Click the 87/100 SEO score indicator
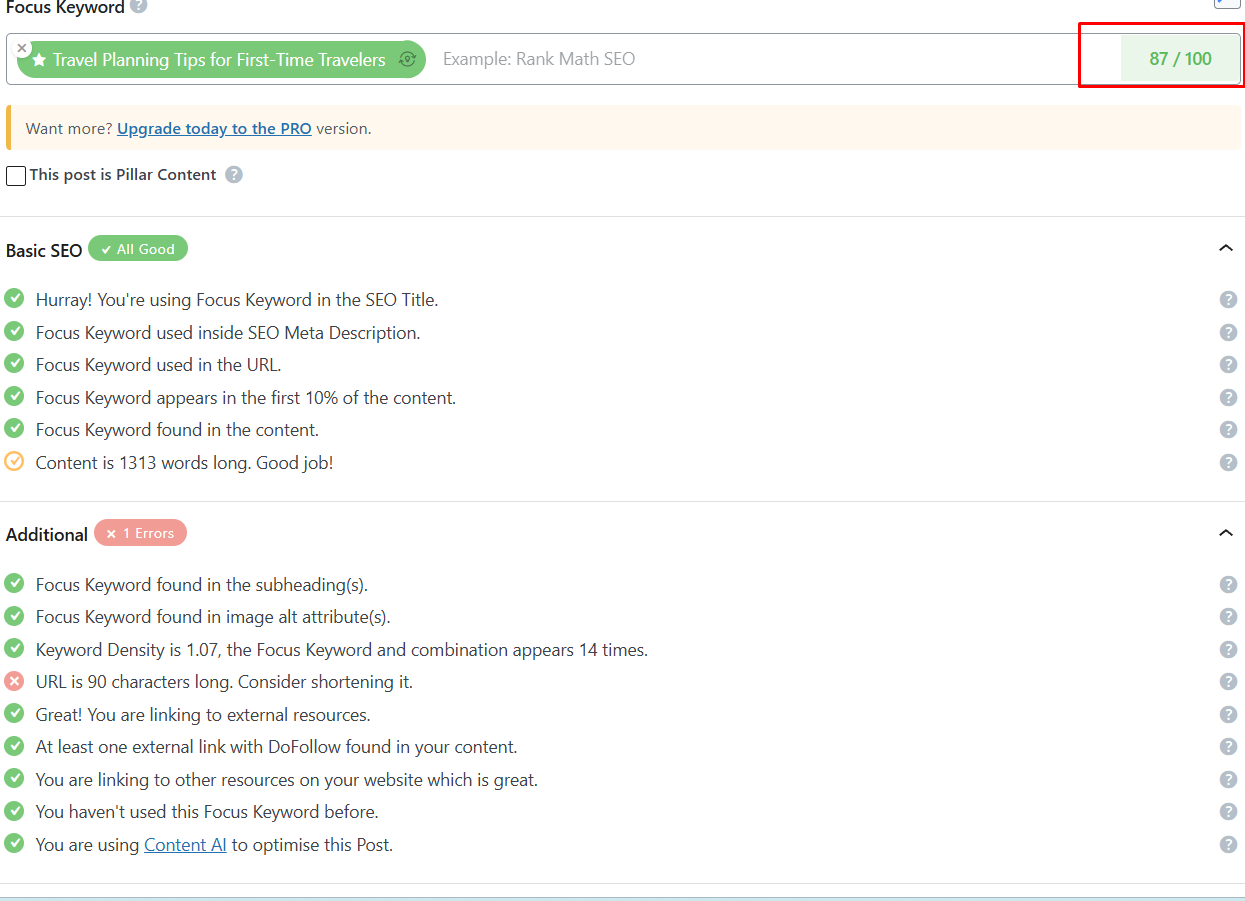This screenshot has height=901, width=1245. pyautogui.click(x=1180, y=58)
